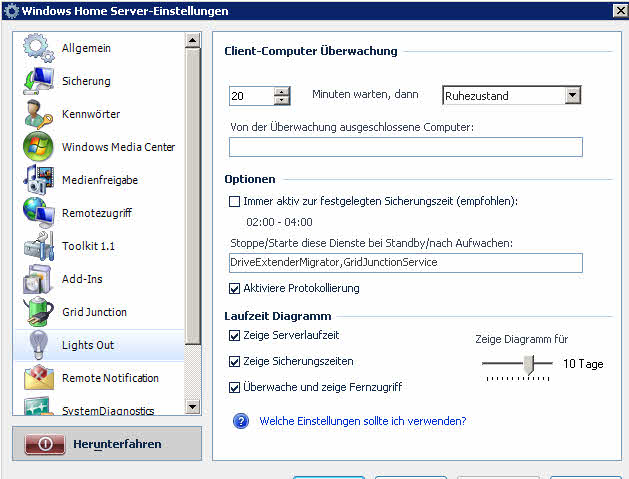Click the Add-Ins package icon
The image size is (629, 479).
point(39,279)
